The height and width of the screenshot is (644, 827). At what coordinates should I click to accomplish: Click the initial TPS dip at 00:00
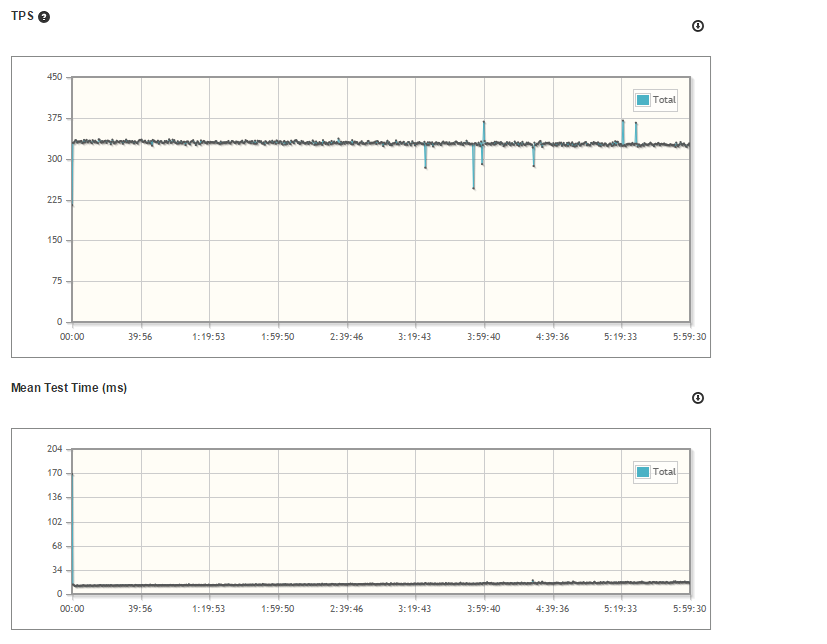coord(72,203)
